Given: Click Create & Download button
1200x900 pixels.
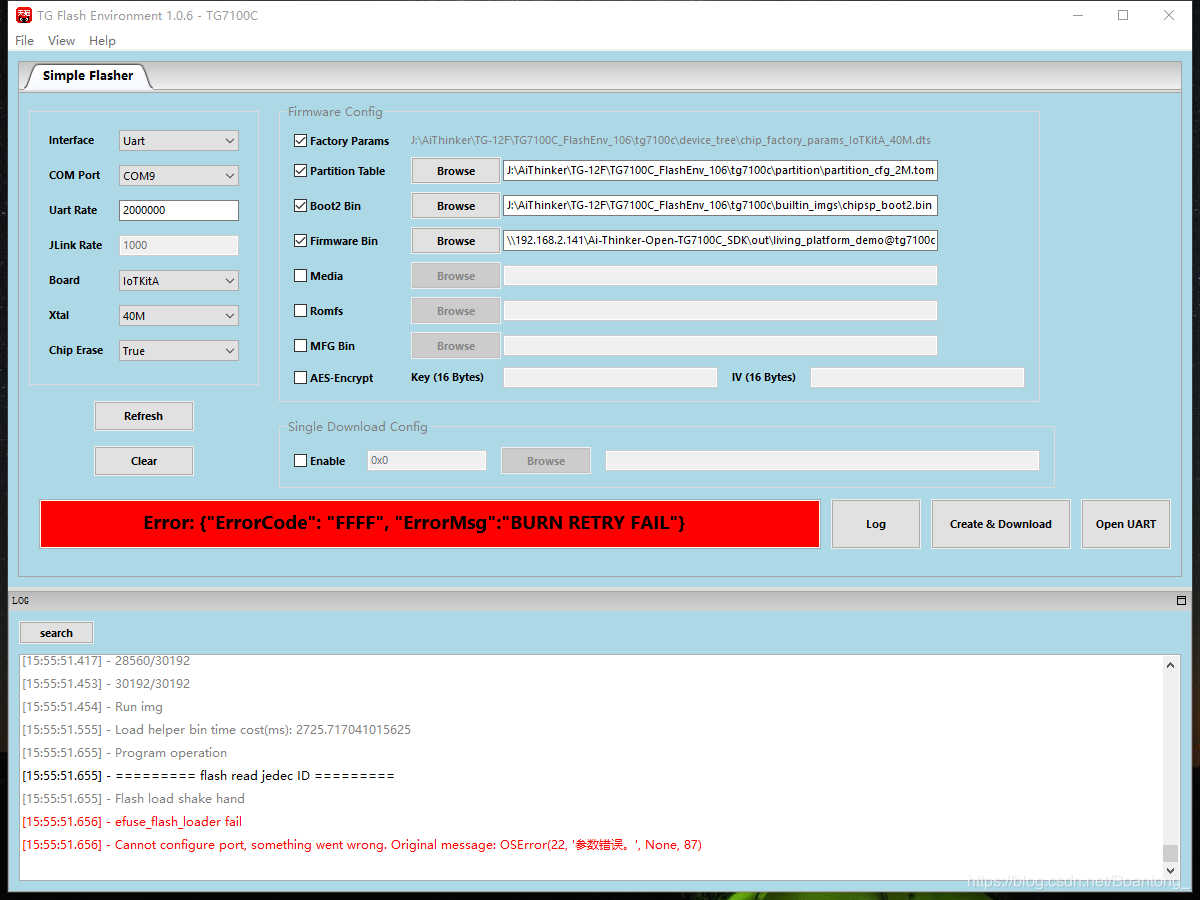Looking at the screenshot, I should [x=1001, y=524].
